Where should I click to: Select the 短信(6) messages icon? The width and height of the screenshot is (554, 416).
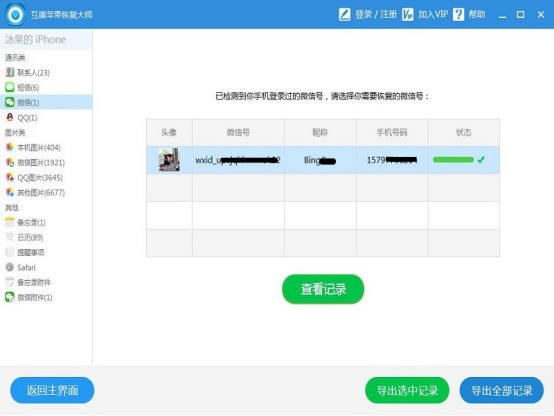coord(10,87)
